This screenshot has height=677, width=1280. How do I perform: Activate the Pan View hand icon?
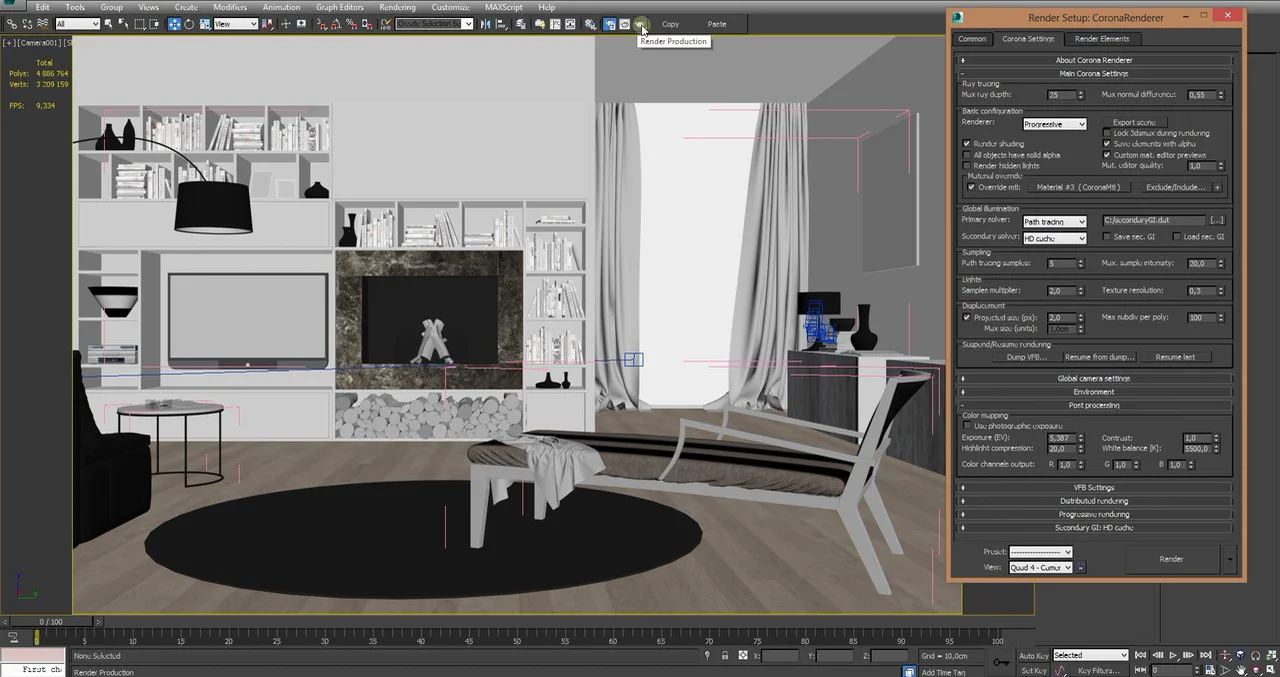click(x=1240, y=670)
